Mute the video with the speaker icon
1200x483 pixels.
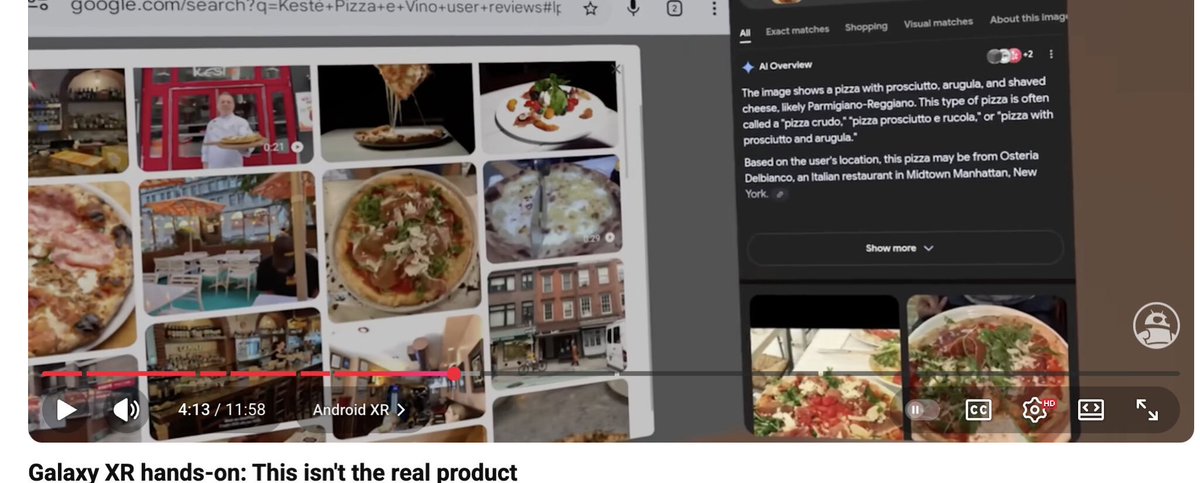tap(127, 409)
